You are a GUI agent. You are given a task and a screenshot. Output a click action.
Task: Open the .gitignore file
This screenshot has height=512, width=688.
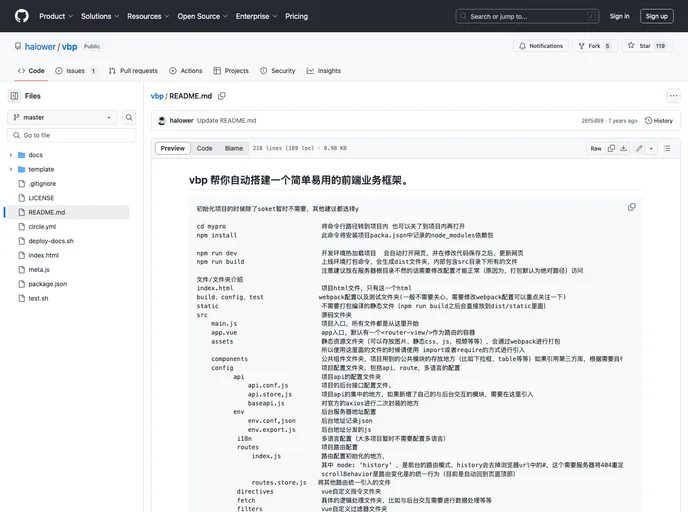coord(42,184)
